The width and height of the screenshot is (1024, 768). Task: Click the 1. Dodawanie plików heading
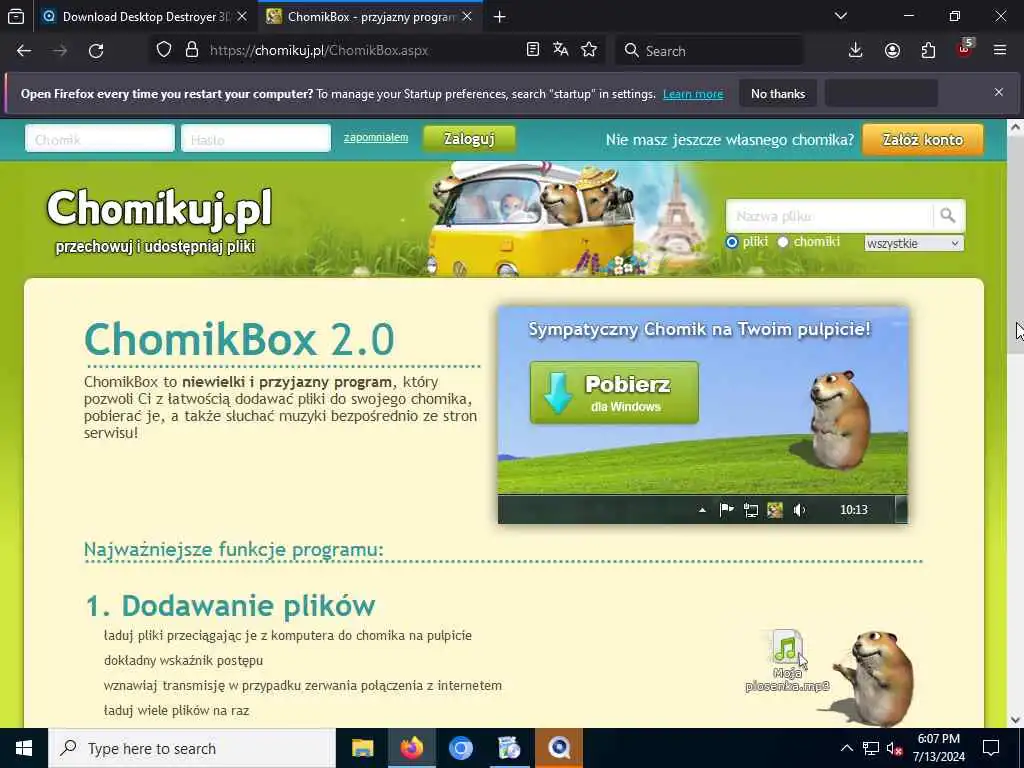231,605
